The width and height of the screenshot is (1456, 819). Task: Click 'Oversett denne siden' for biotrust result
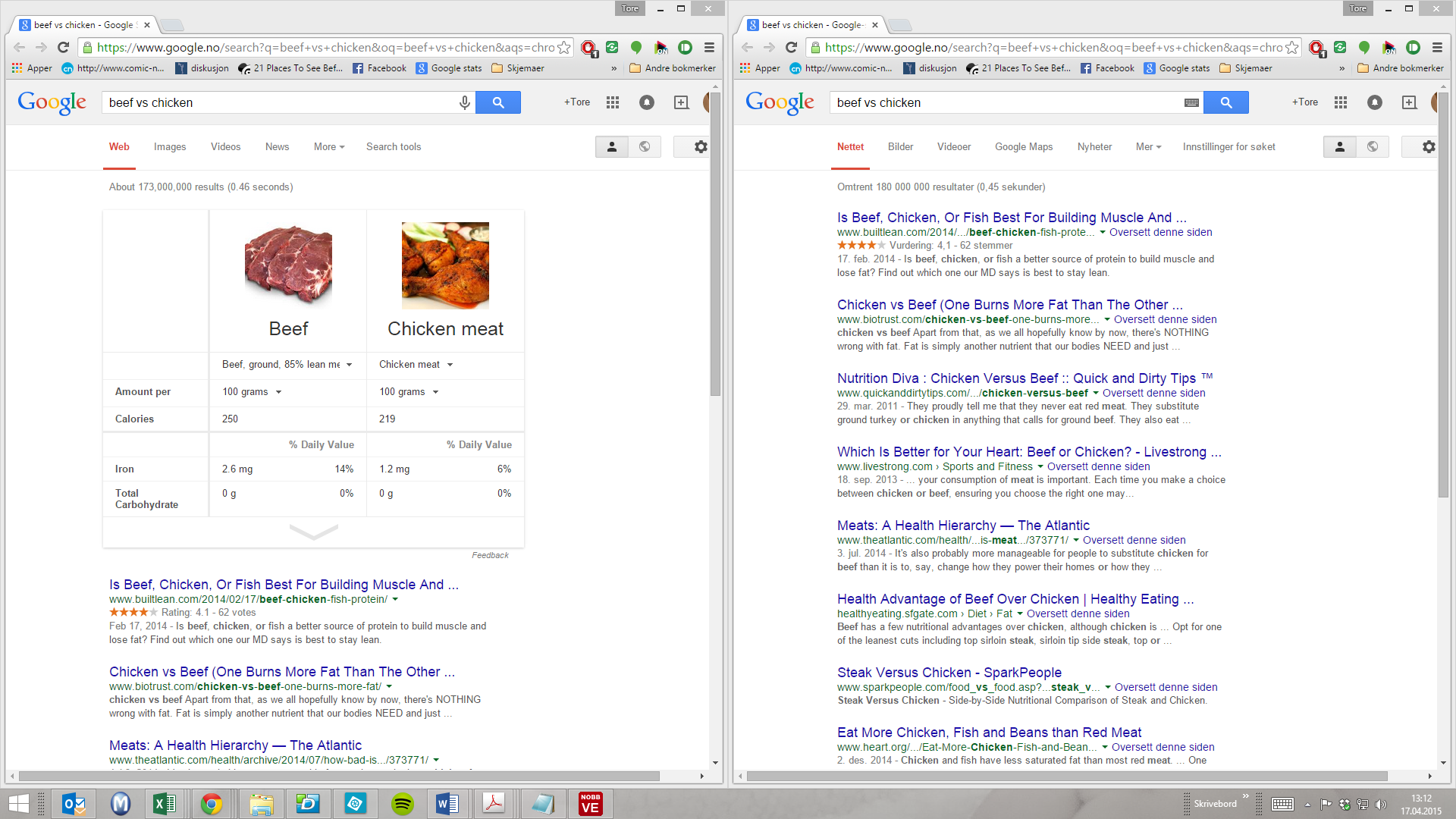click(x=1166, y=320)
